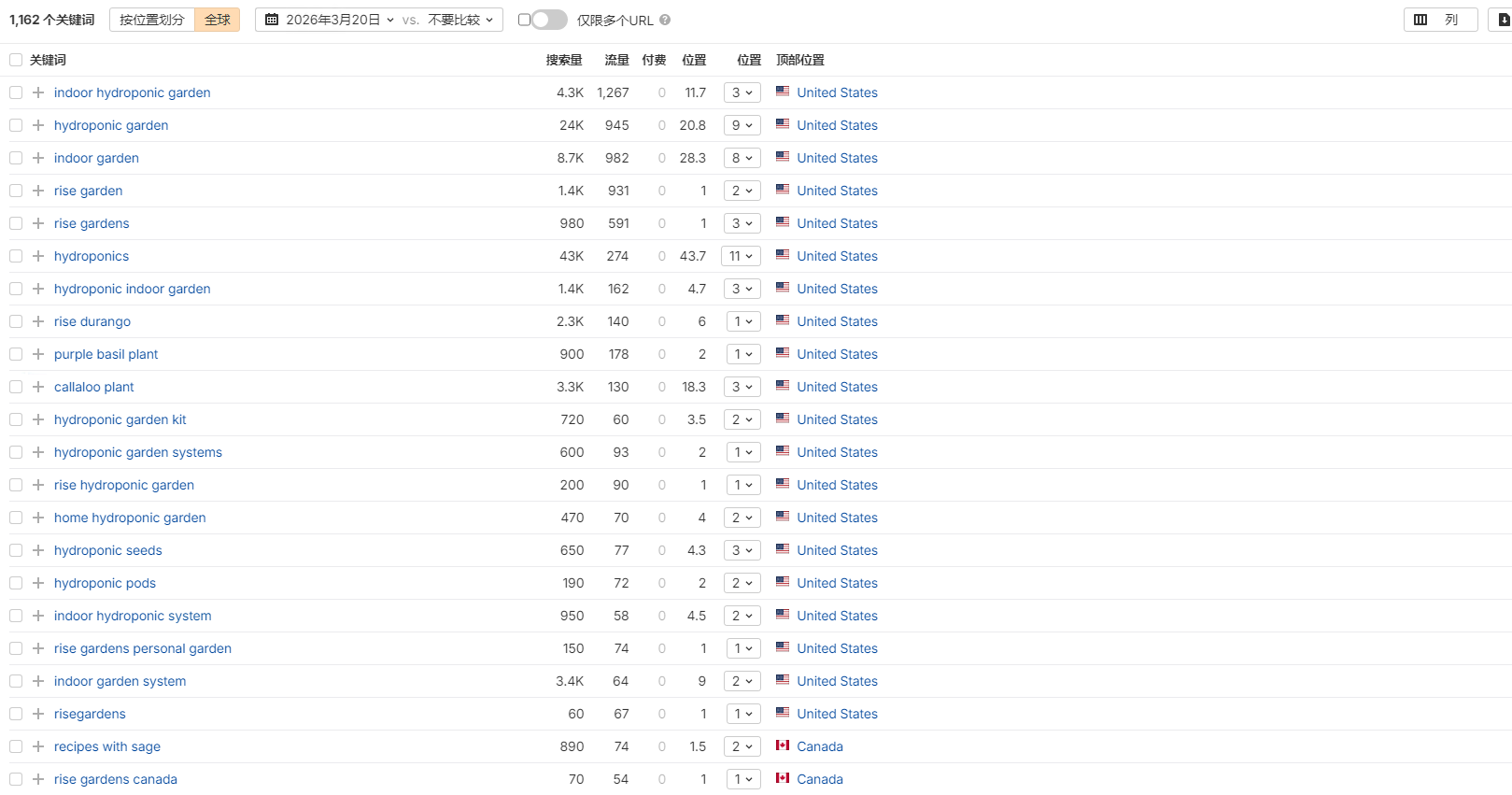The image size is (1512, 795).
Task: Select checkbox for indoor hydroponic garden row
Action: click(x=16, y=92)
